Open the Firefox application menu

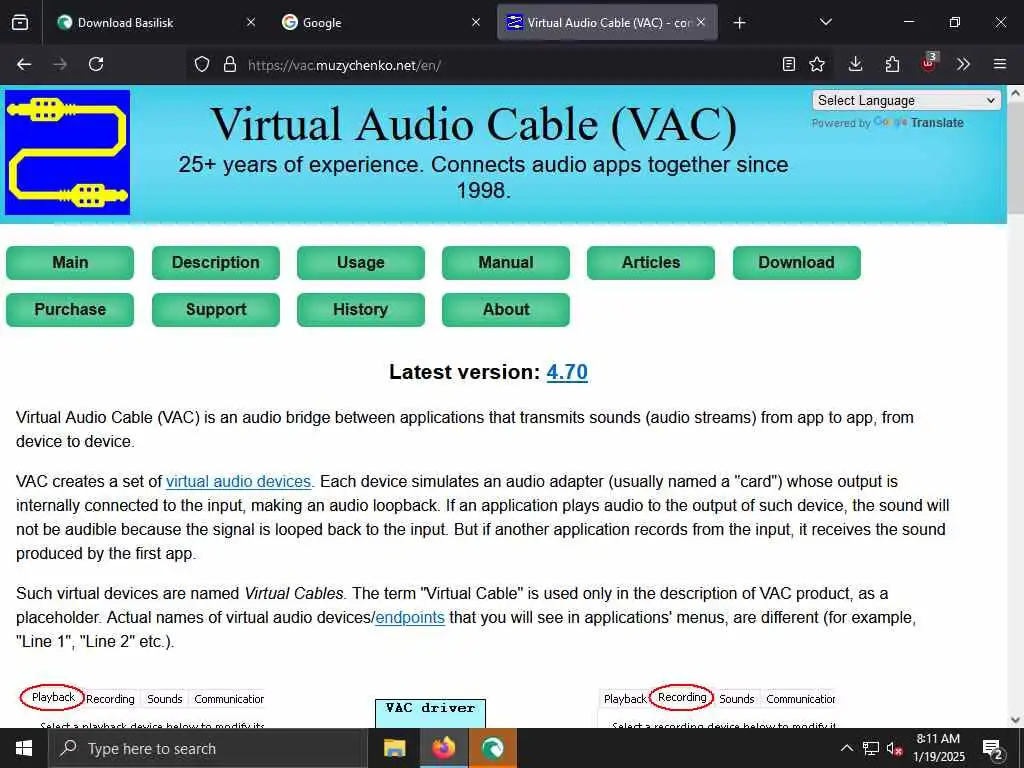pyautogui.click(x=1000, y=64)
